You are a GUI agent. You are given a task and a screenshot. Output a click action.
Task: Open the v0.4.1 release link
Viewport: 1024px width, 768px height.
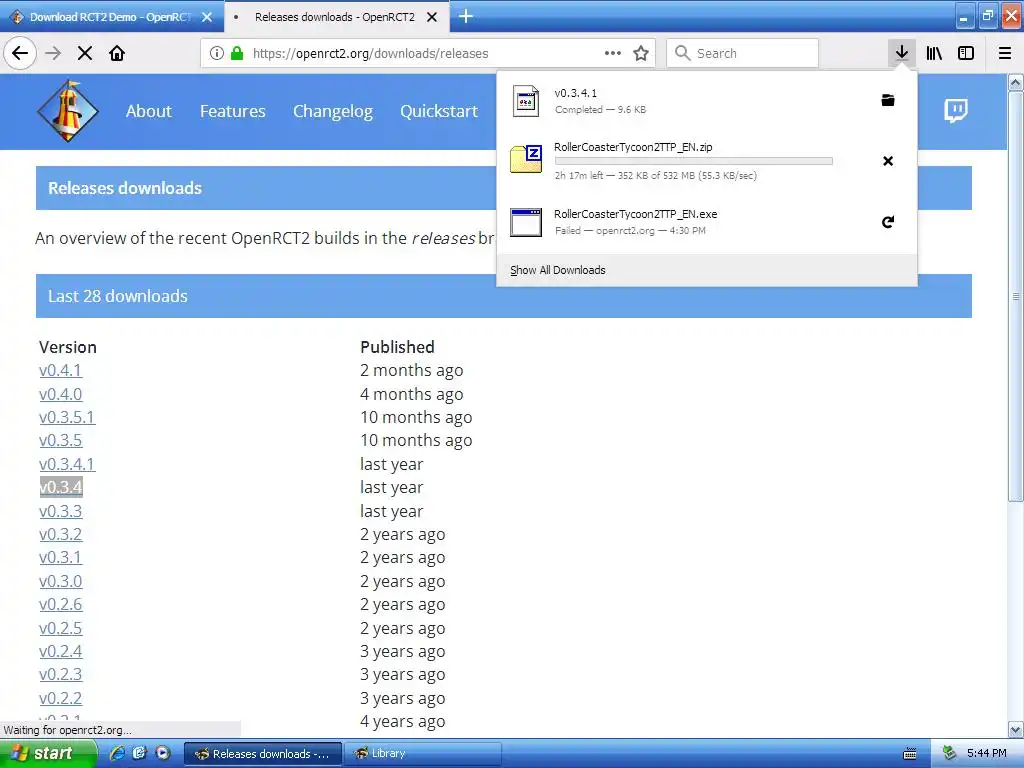tap(61, 370)
